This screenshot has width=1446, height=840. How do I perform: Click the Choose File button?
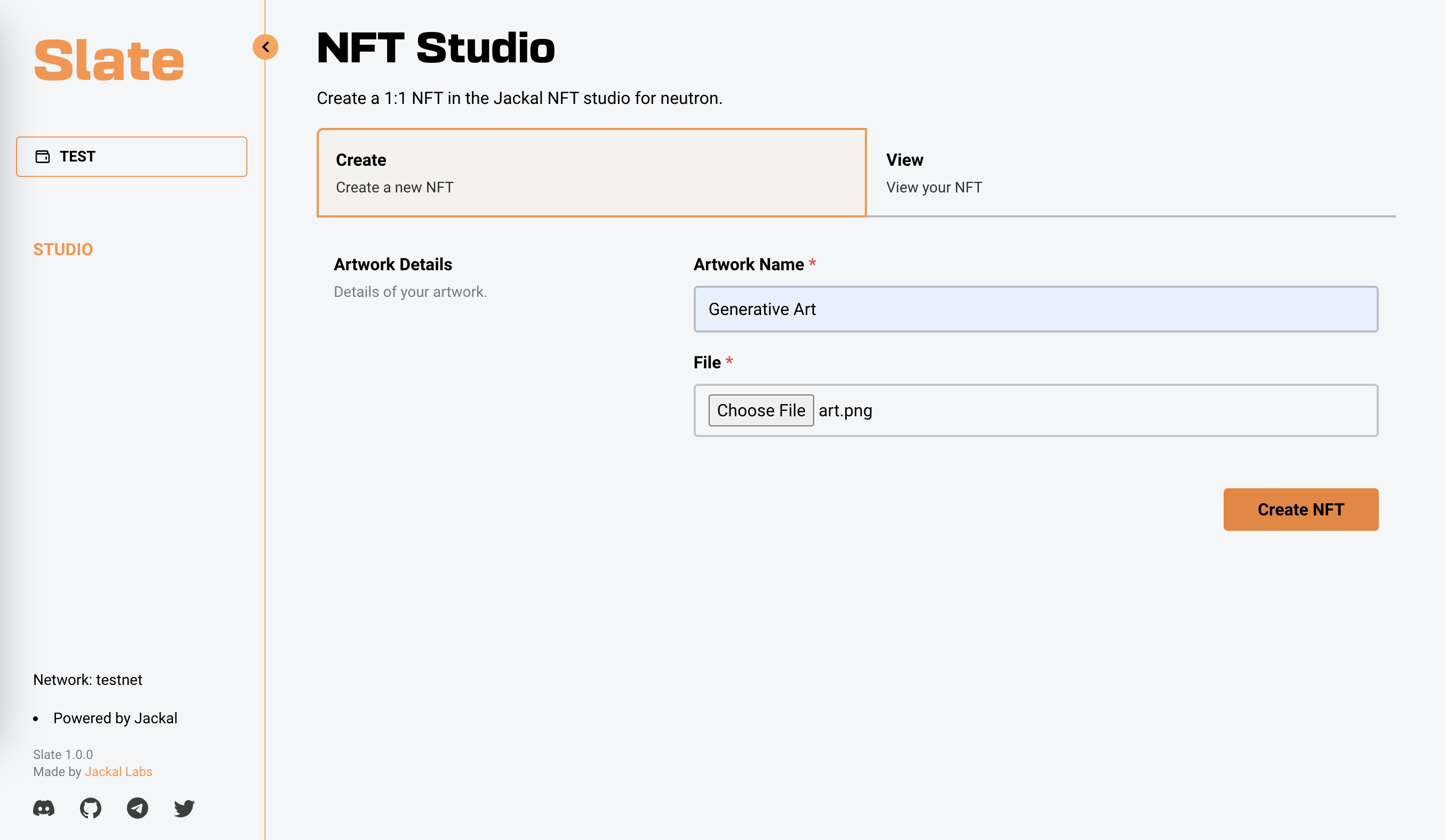click(761, 410)
